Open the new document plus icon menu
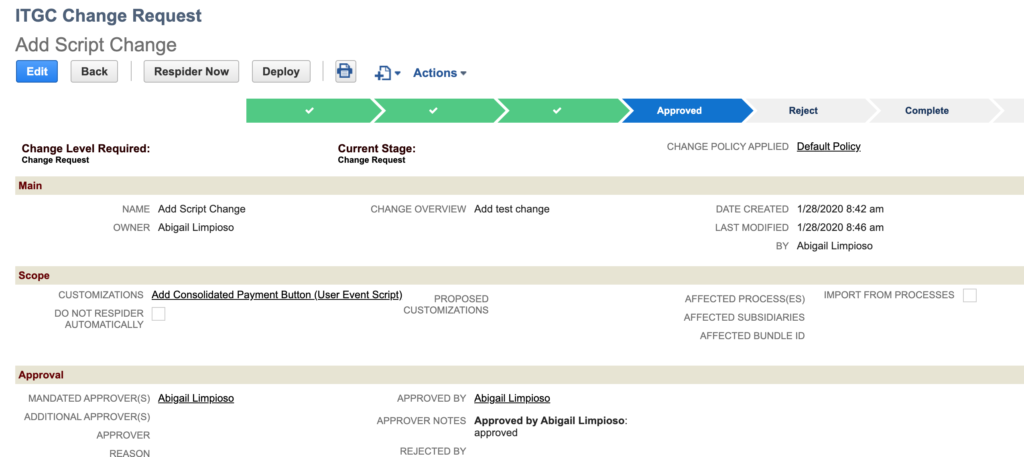Screen dimensions: 1024x457 pyautogui.click(x=386, y=73)
